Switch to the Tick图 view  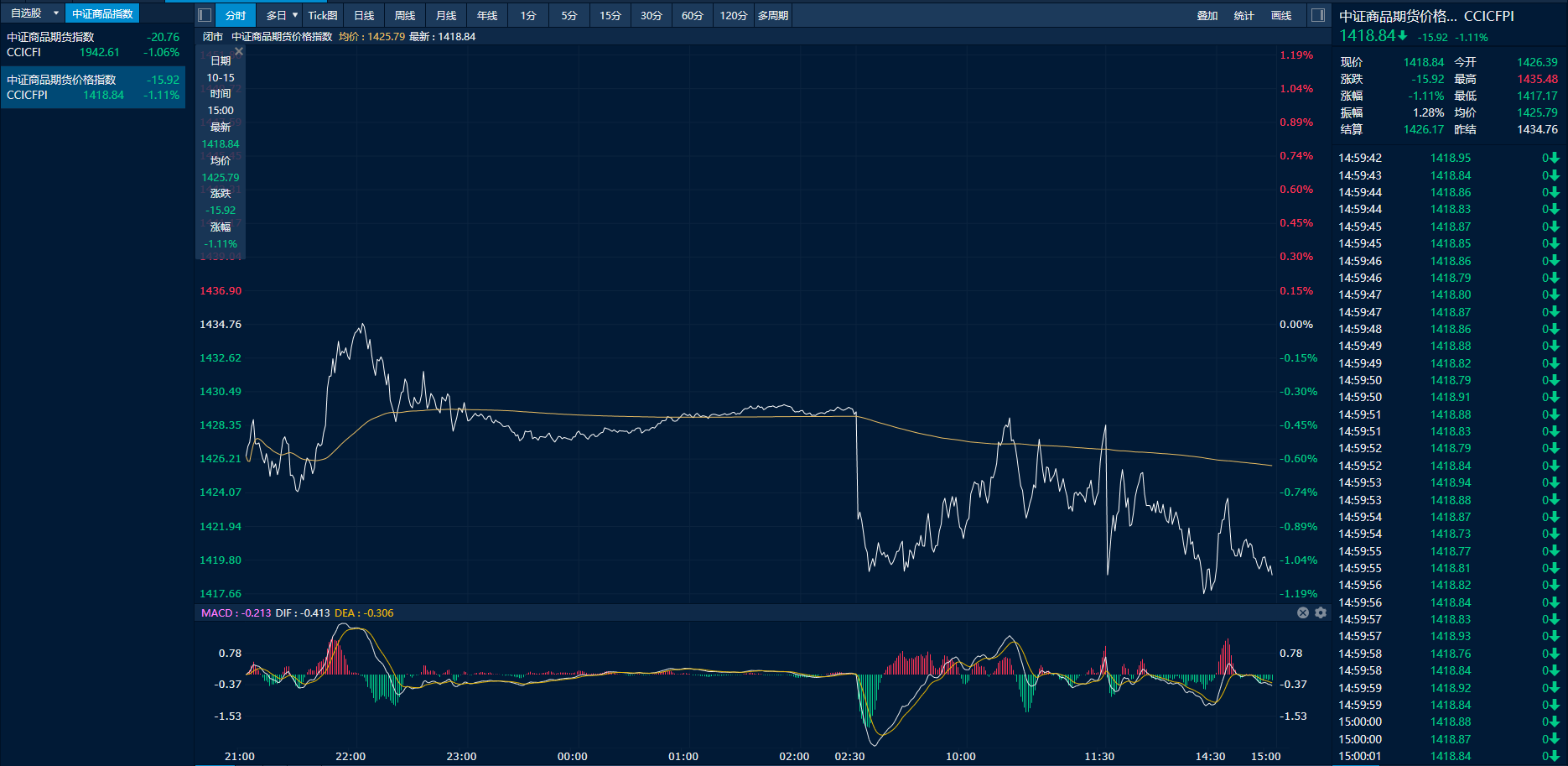(323, 15)
